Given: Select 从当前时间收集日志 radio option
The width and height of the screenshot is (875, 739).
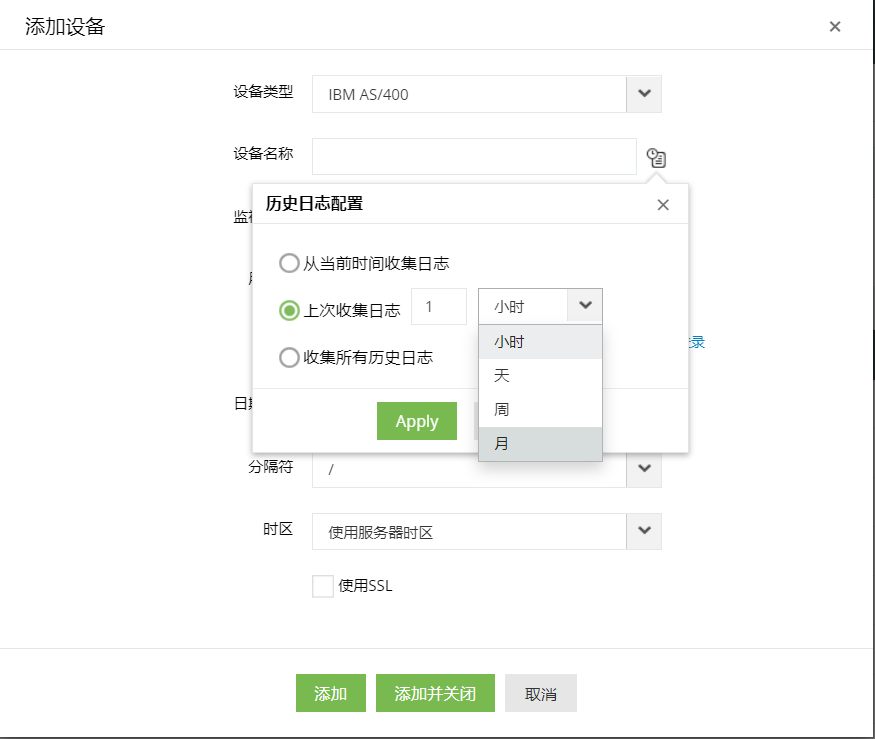Looking at the screenshot, I should tap(289, 264).
